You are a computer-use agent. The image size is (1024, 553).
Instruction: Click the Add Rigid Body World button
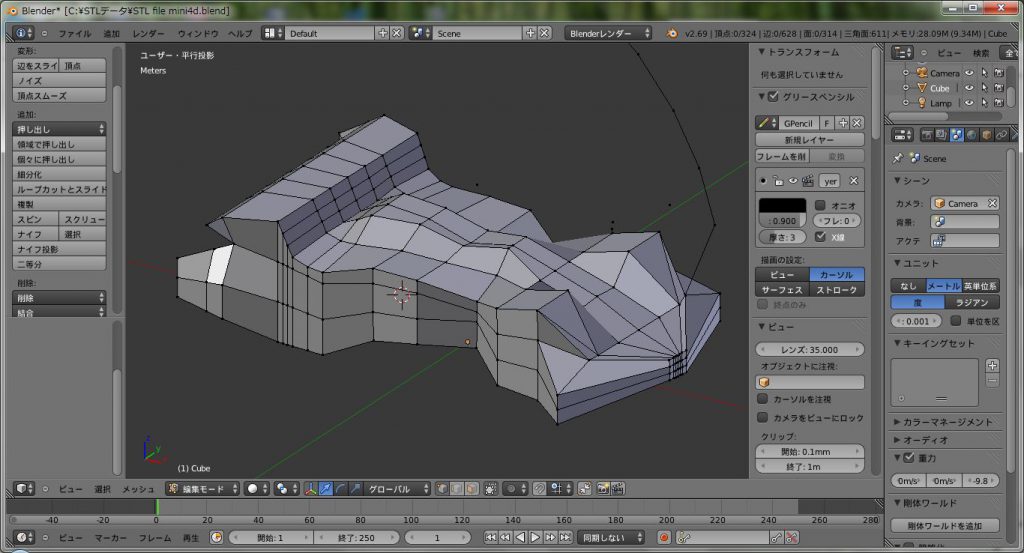click(944, 526)
